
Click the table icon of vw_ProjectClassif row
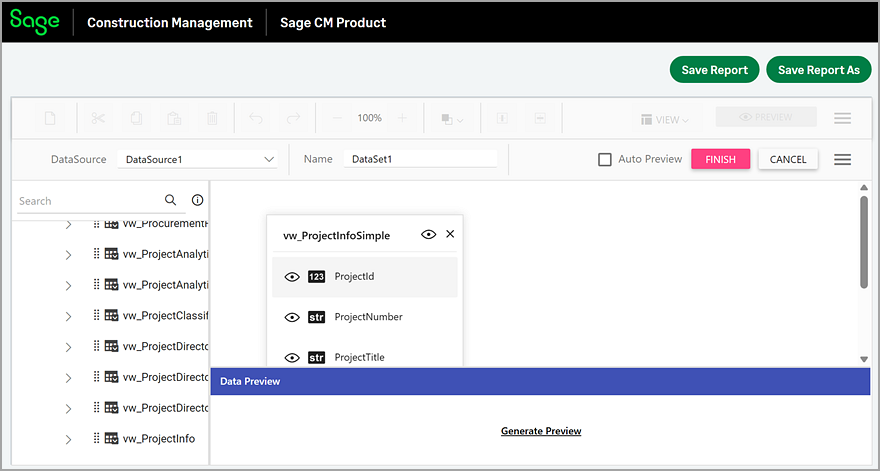(112, 315)
